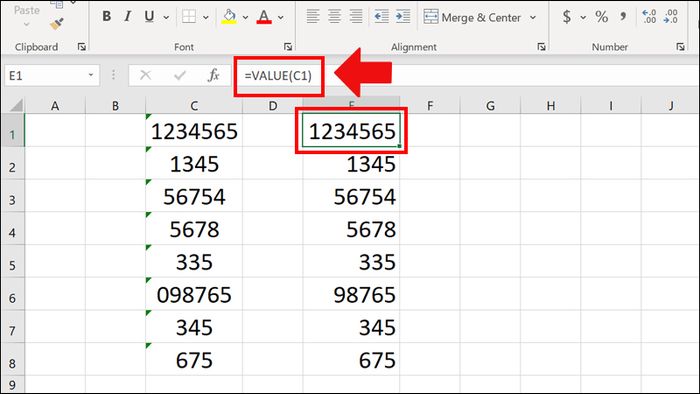The image size is (700, 394).
Task: Select column G header
Action: point(490,106)
